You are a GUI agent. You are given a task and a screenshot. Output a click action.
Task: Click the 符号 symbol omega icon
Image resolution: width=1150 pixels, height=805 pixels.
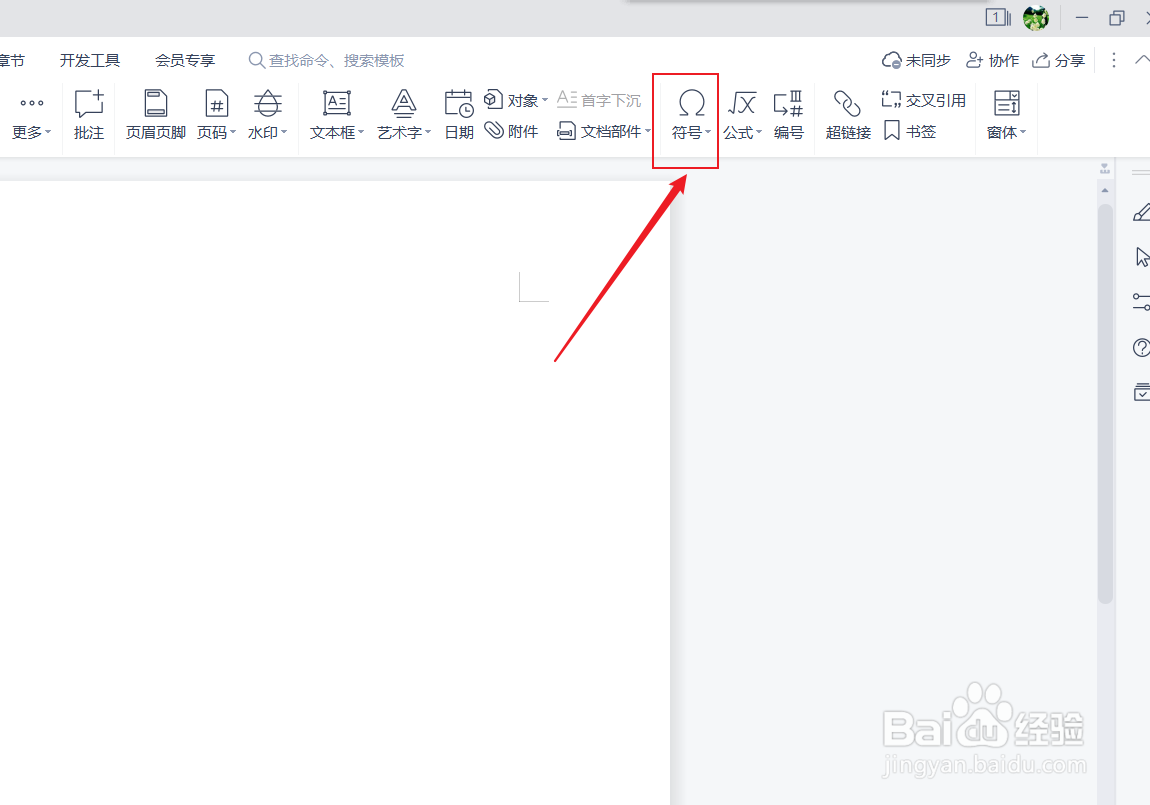click(691, 103)
